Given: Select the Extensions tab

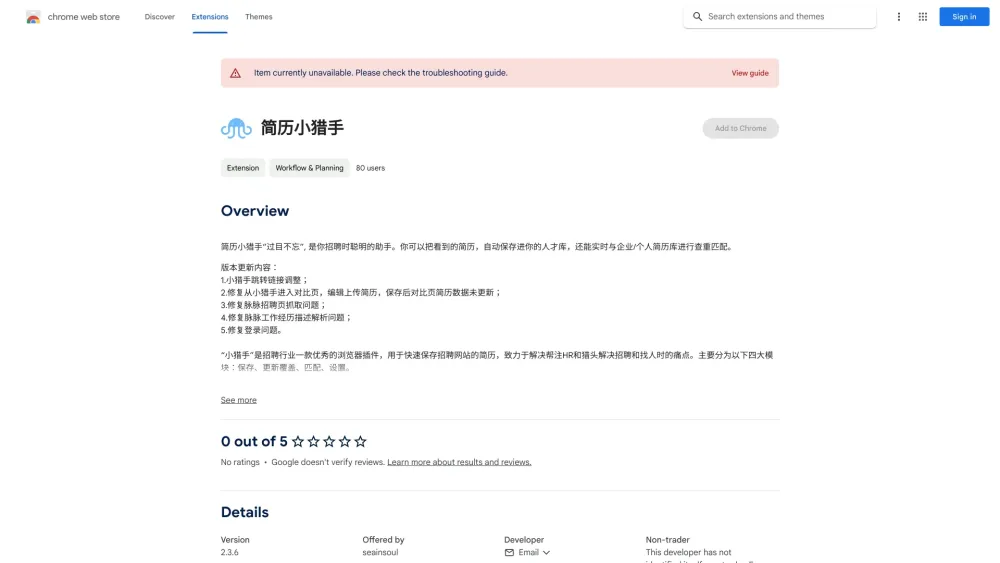Looking at the screenshot, I should point(210,17).
